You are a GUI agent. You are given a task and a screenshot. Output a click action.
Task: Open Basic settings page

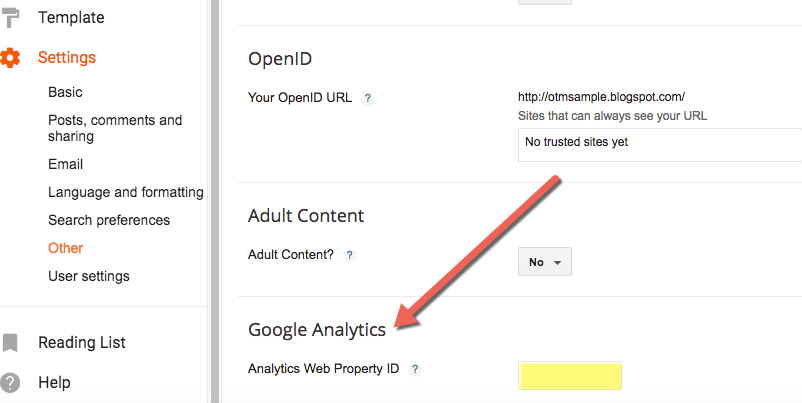[65, 93]
